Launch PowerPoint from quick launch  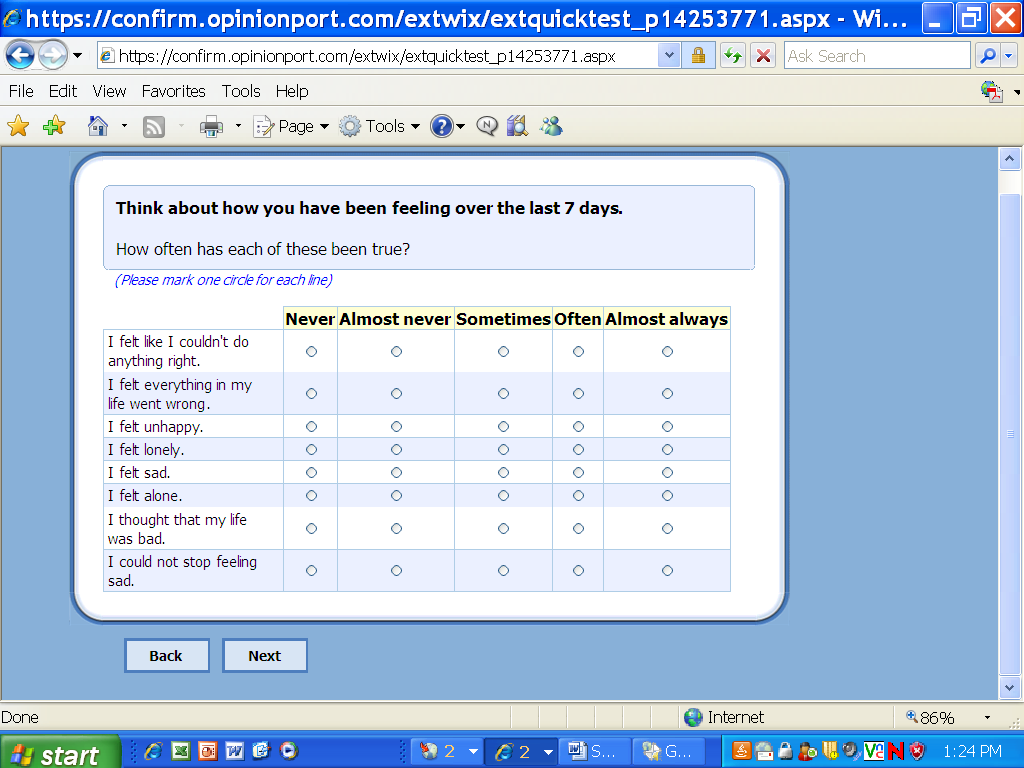point(207,751)
